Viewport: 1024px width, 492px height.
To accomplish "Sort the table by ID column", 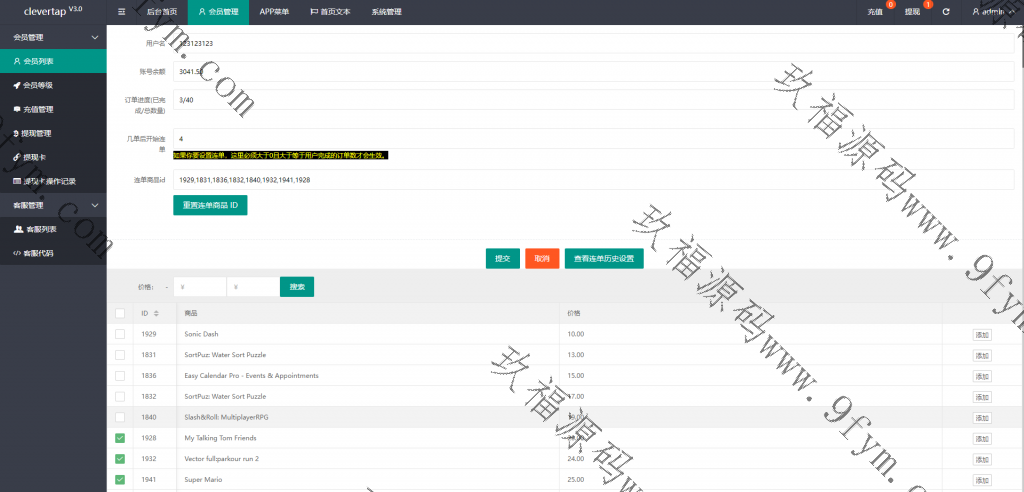I will point(156,314).
